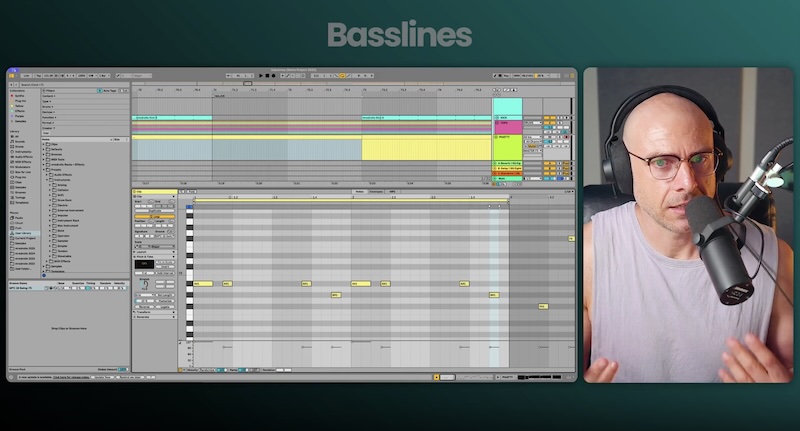Toggle the clip Loop button on
Viewport: 800px width, 431px height.
(x=154, y=217)
